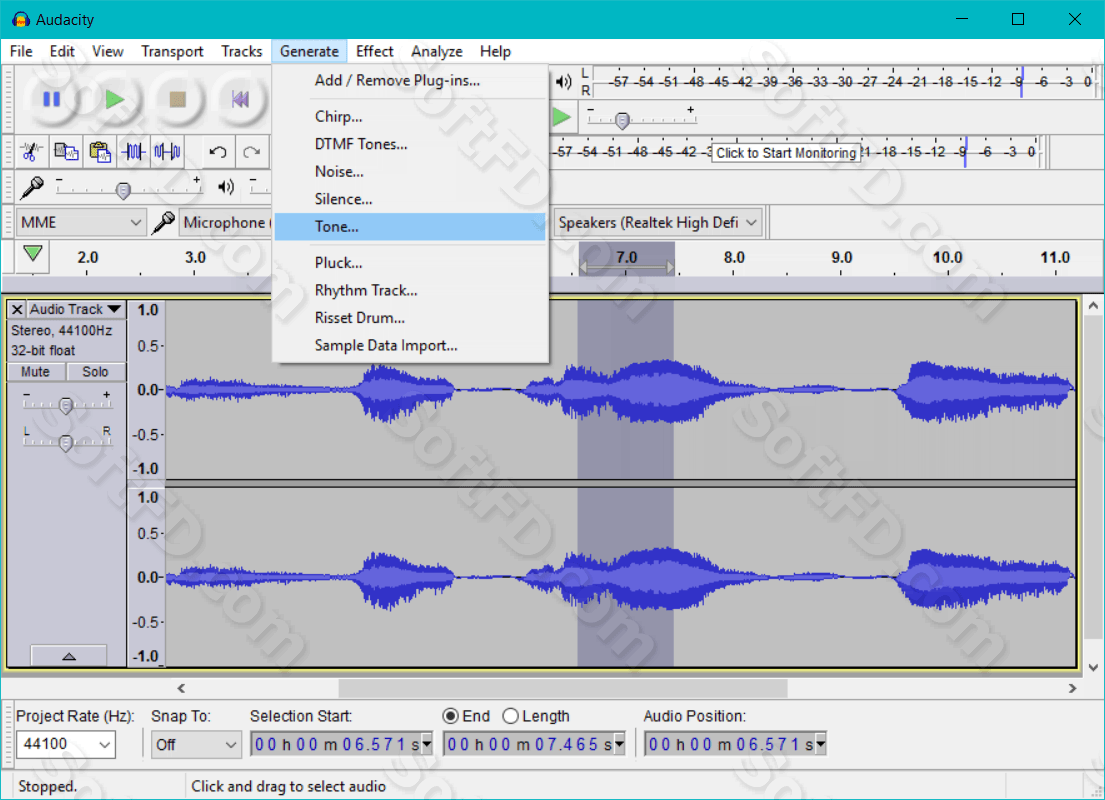Choose Noise... from the menu

point(409,171)
